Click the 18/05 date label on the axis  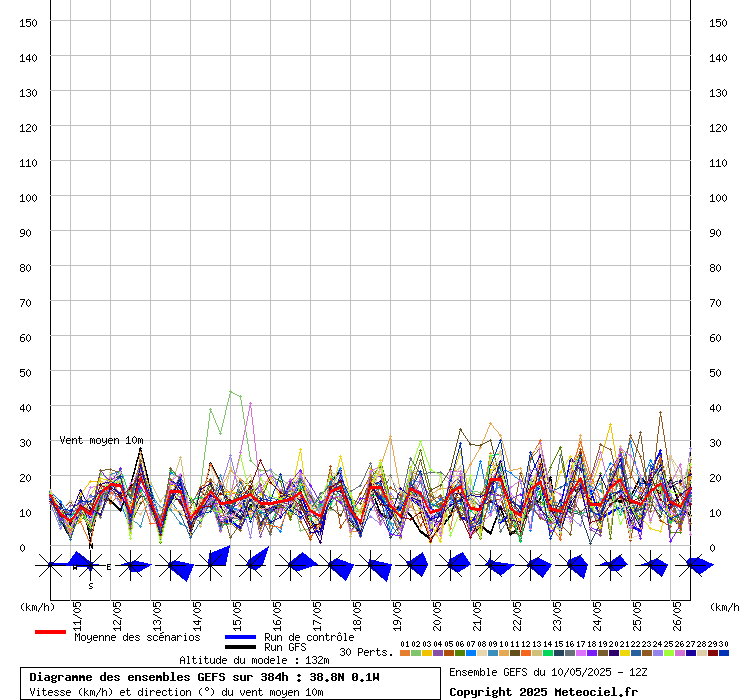click(x=357, y=616)
